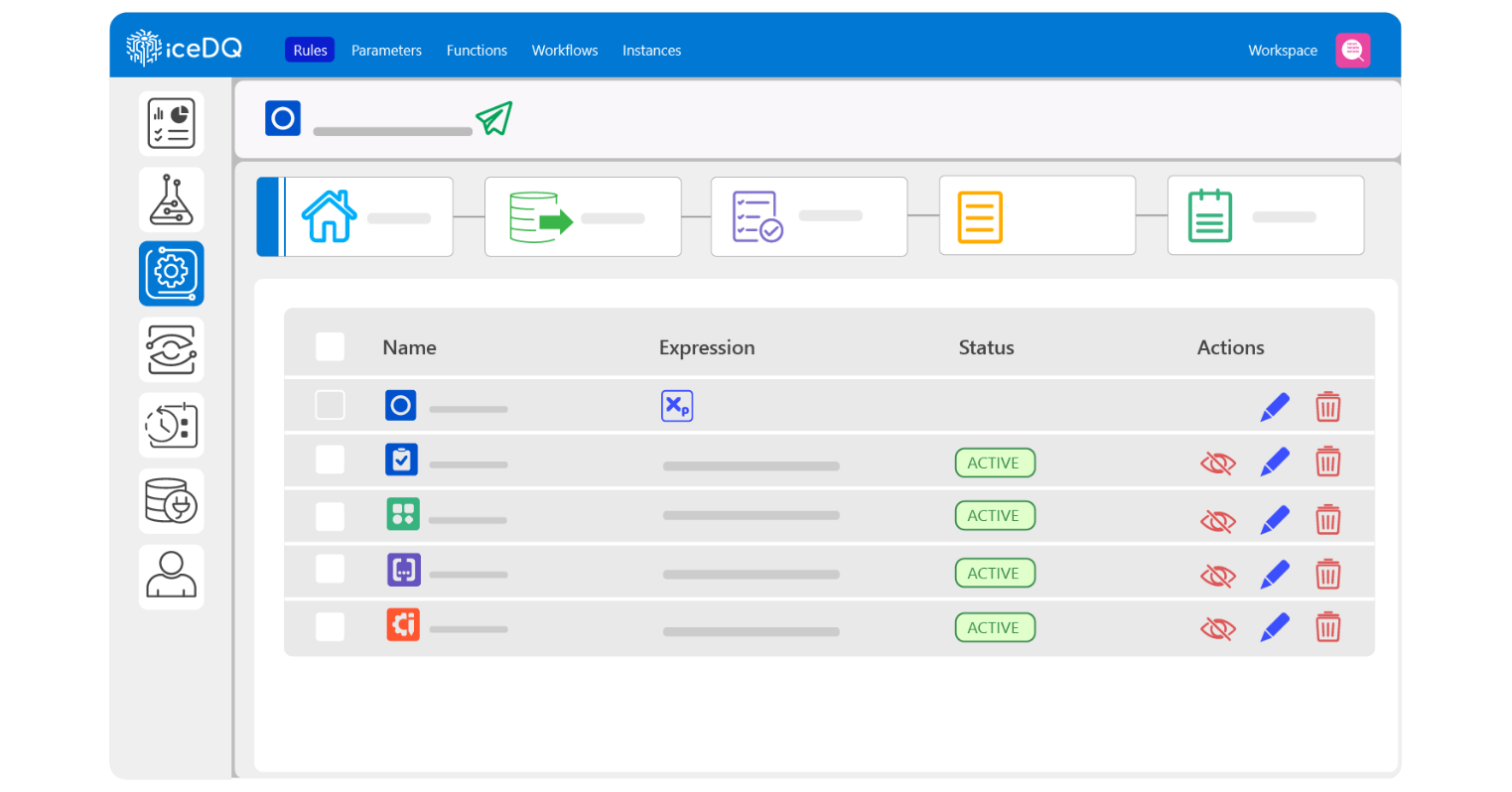The image size is (1512, 792).
Task: Click the orange row icon
Action: click(403, 624)
